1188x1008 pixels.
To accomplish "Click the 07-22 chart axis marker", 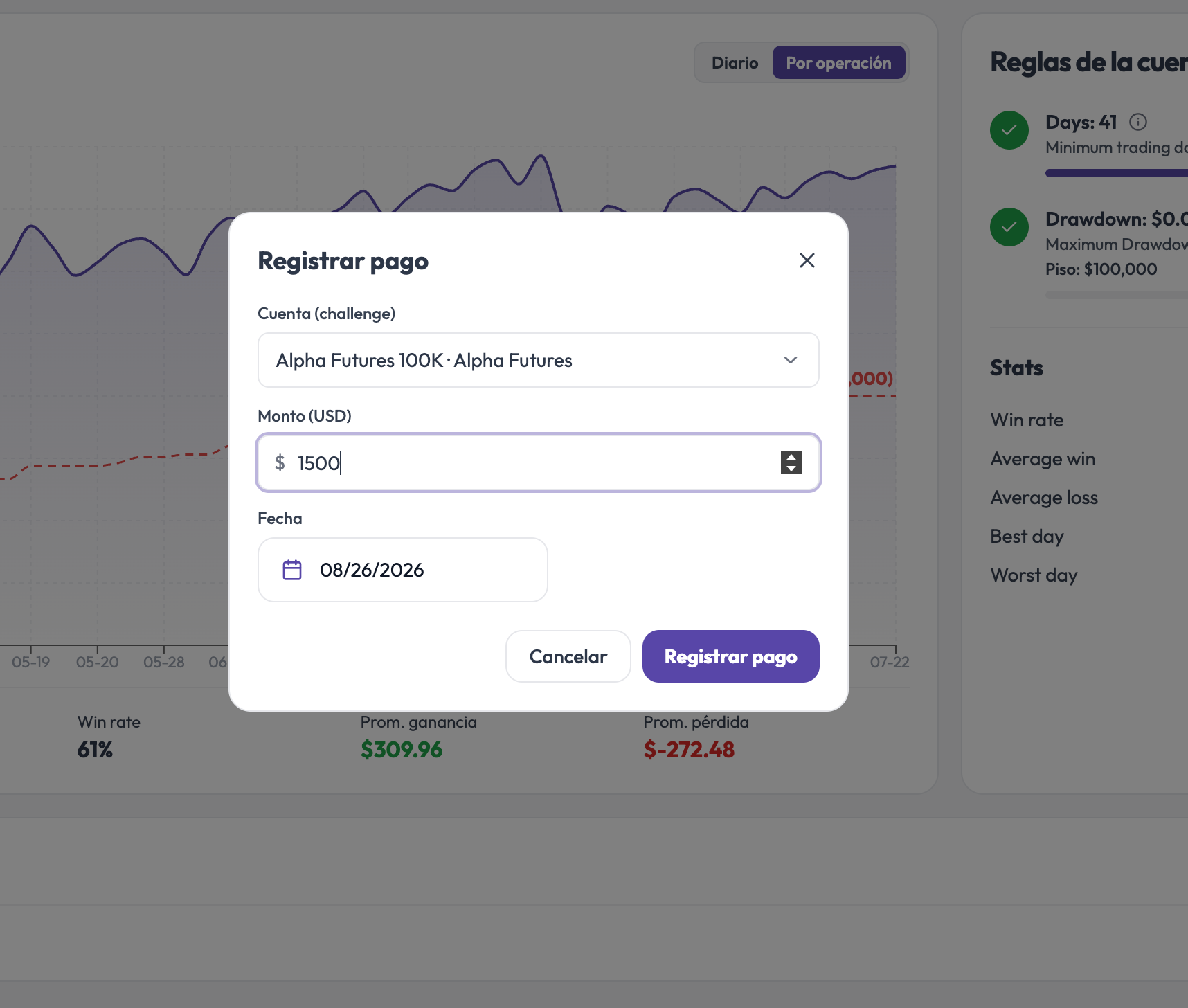I will point(890,662).
